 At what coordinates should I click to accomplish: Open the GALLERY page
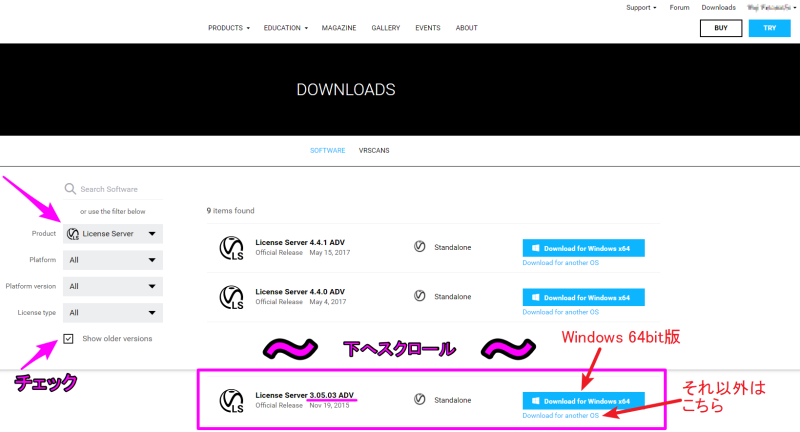386,28
